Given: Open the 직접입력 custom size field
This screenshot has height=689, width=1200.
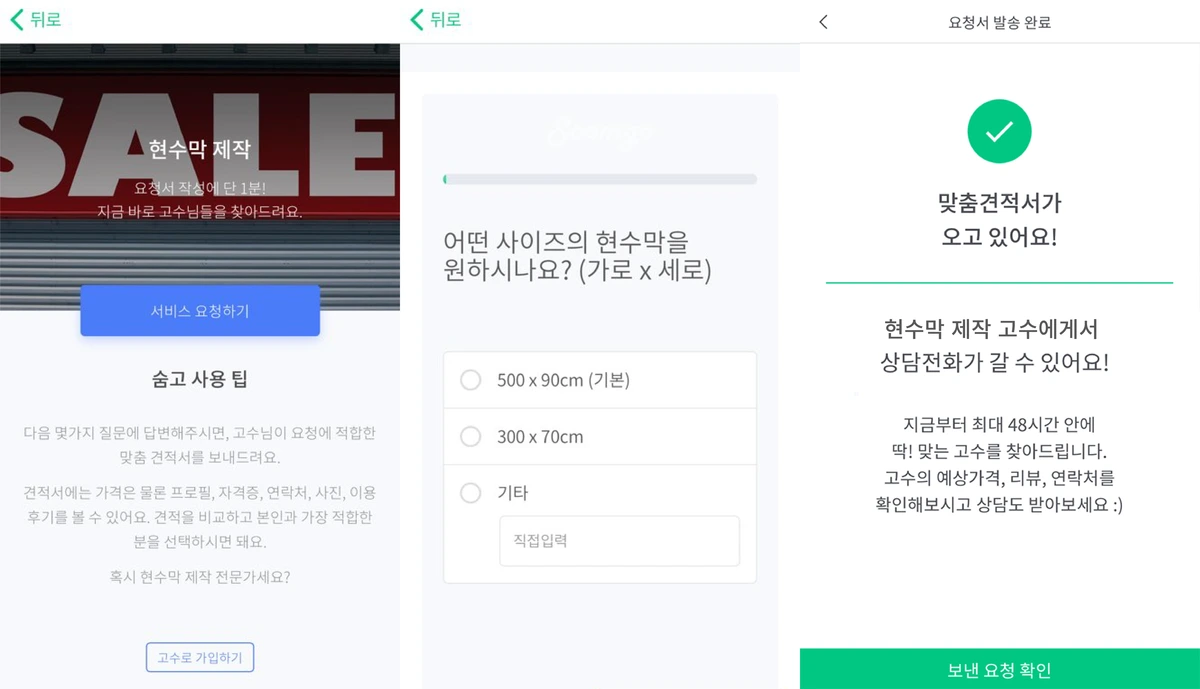Looking at the screenshot, I should 619,540.
